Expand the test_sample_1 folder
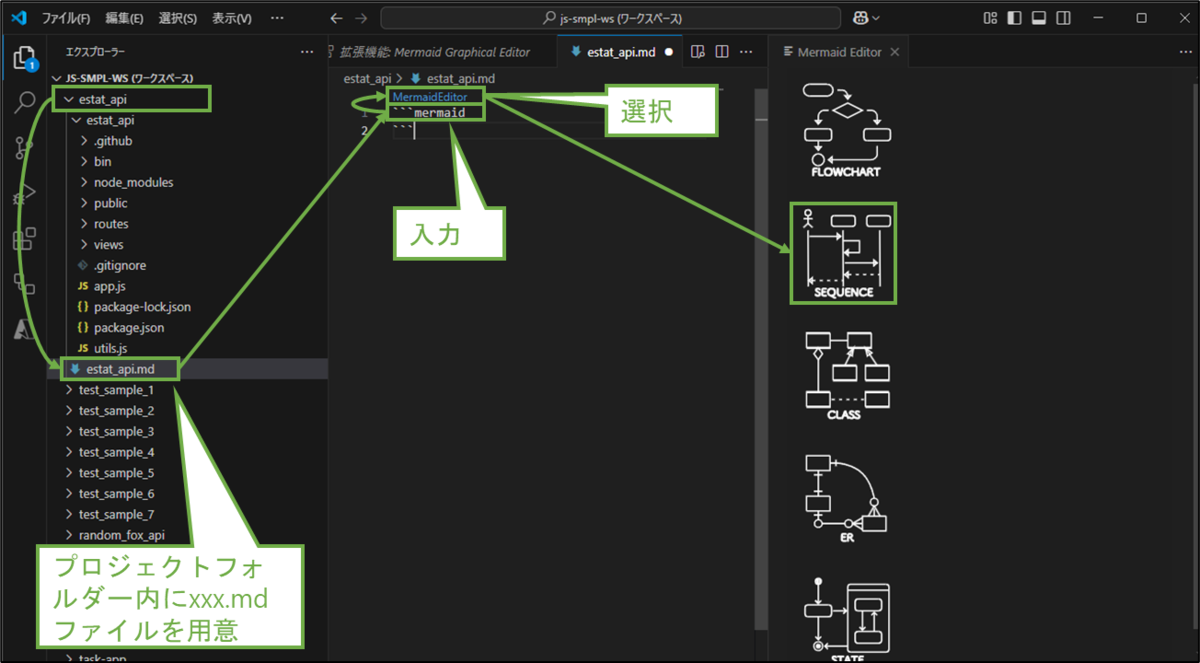Screen dimensions: 1200x663 (x=116, y=390)
